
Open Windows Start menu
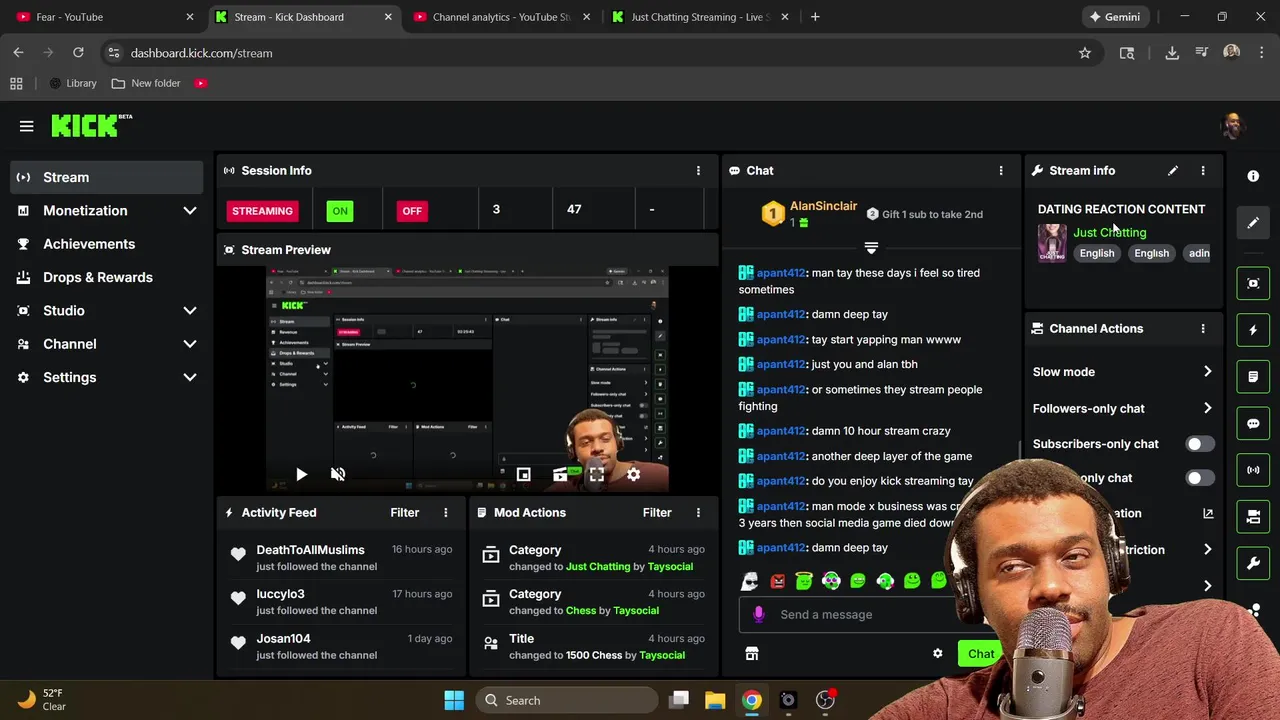pos(454,700)
